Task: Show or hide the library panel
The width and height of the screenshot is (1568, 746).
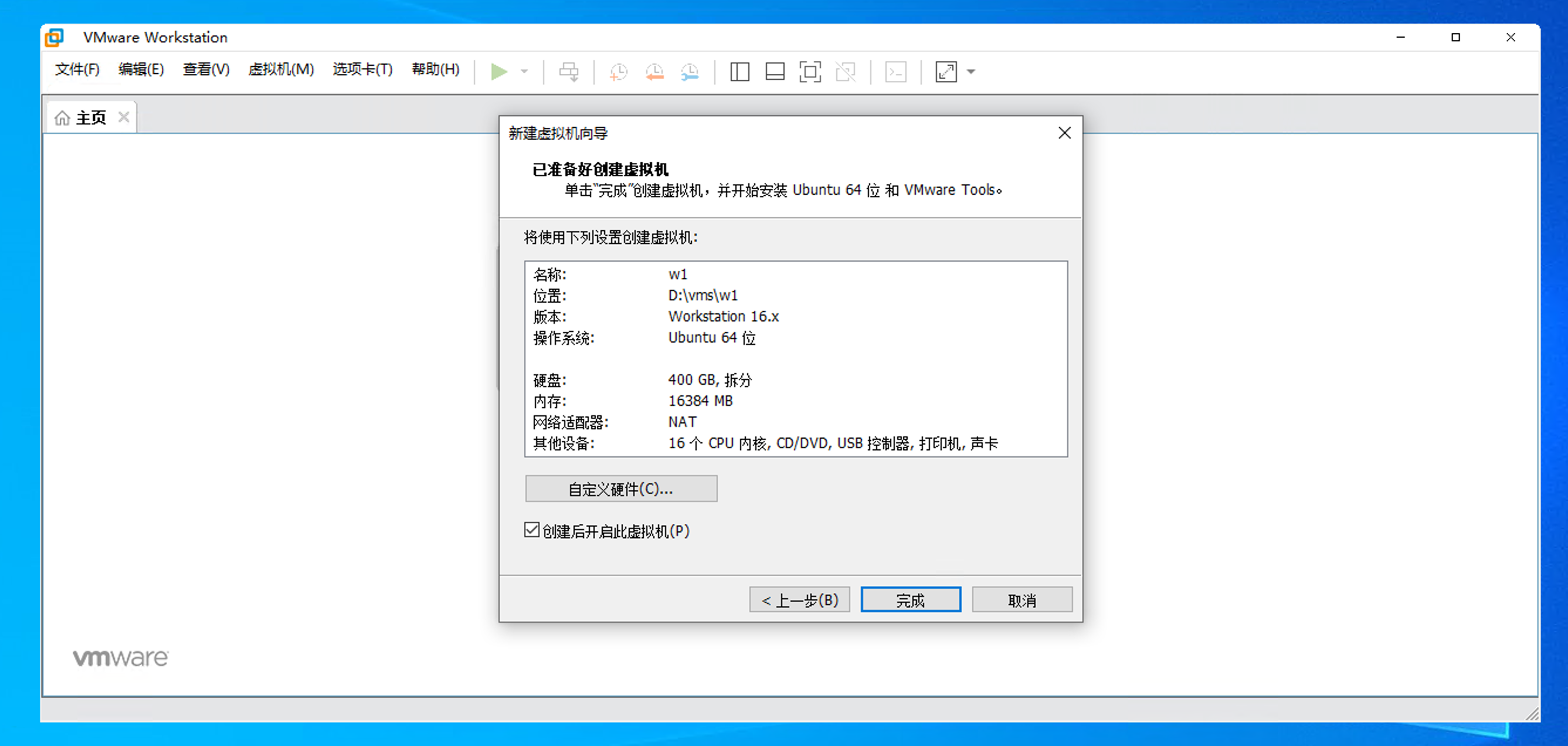Action: 739,71
